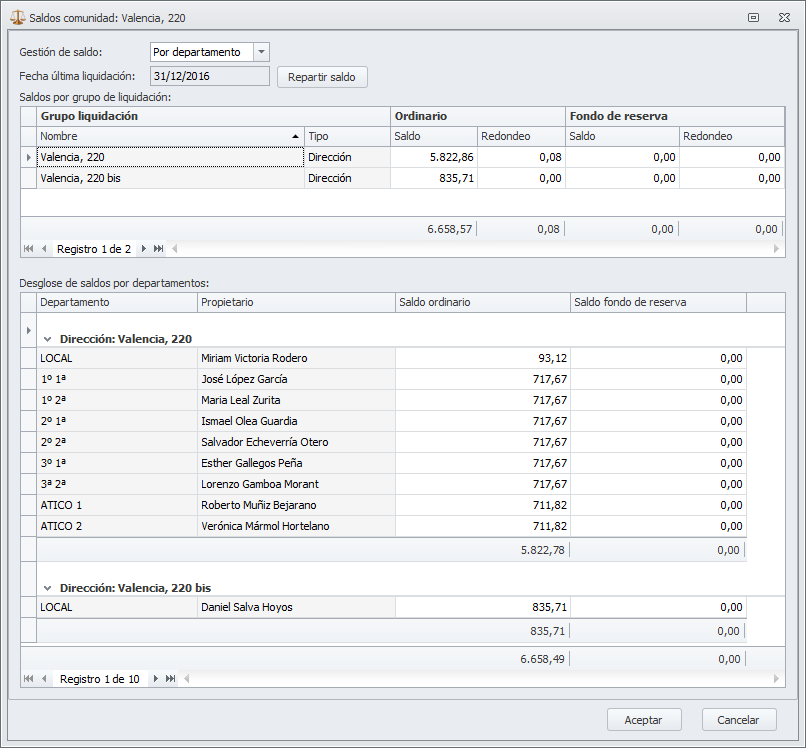
Task: Open the Gestión de saldo dropdown
Action: [261, 52]
